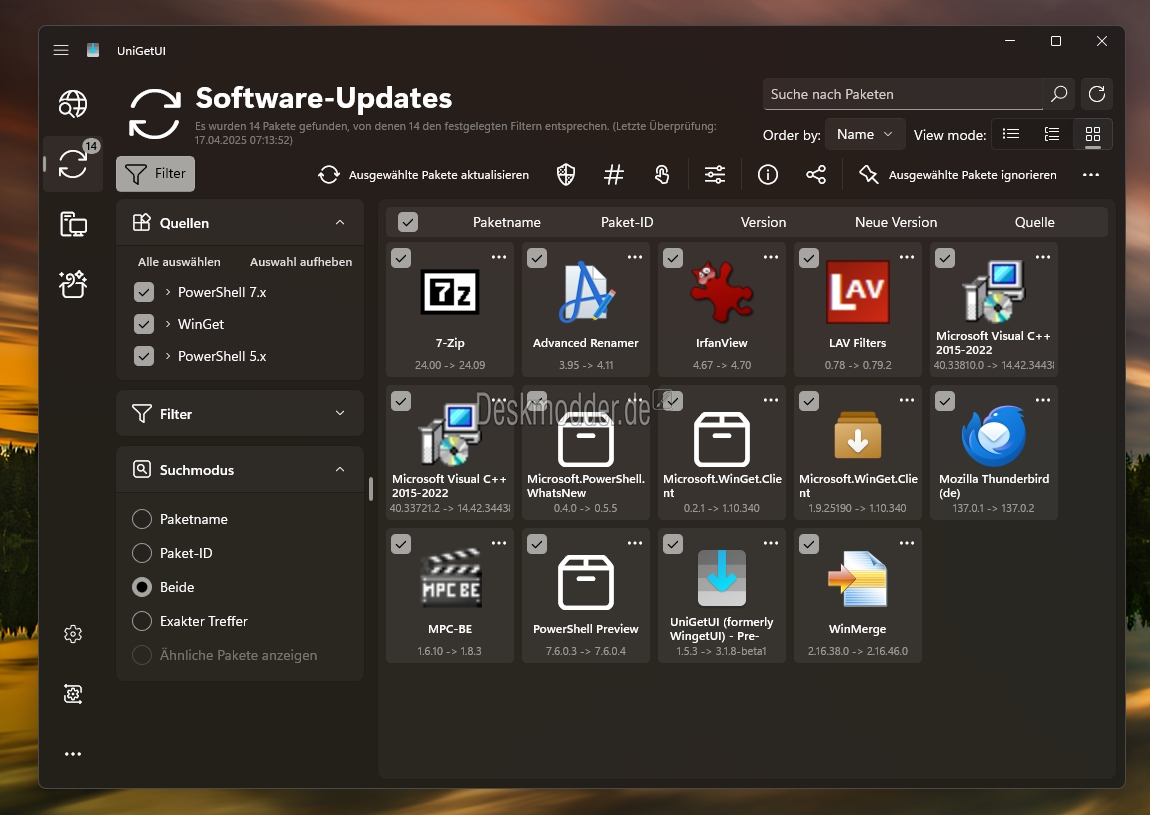
Task: Sort by the Paket-ID column header
Action: coord(627,222)
